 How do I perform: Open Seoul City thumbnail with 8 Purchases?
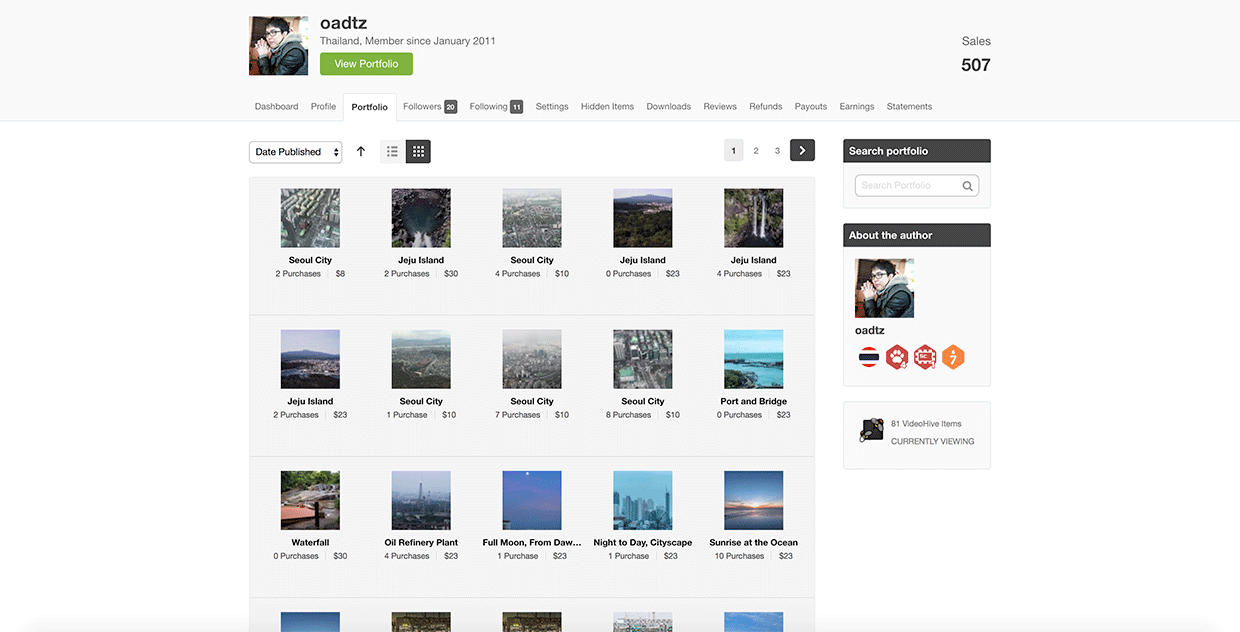(x=642, y=359)
